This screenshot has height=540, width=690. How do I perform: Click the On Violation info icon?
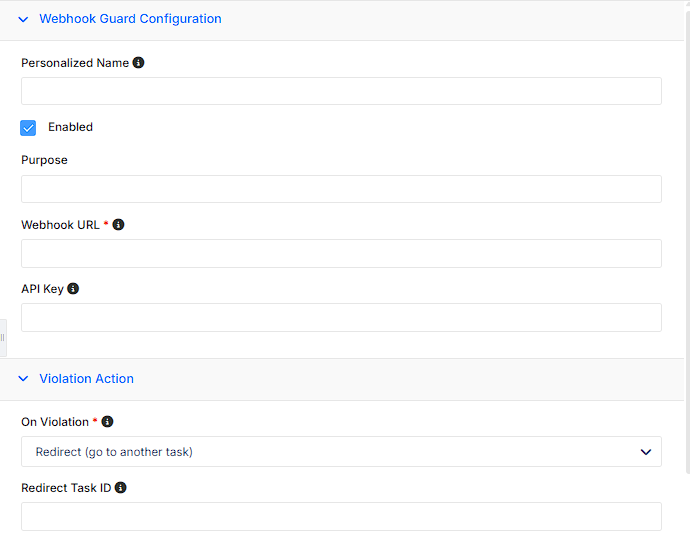click(107, 422)
